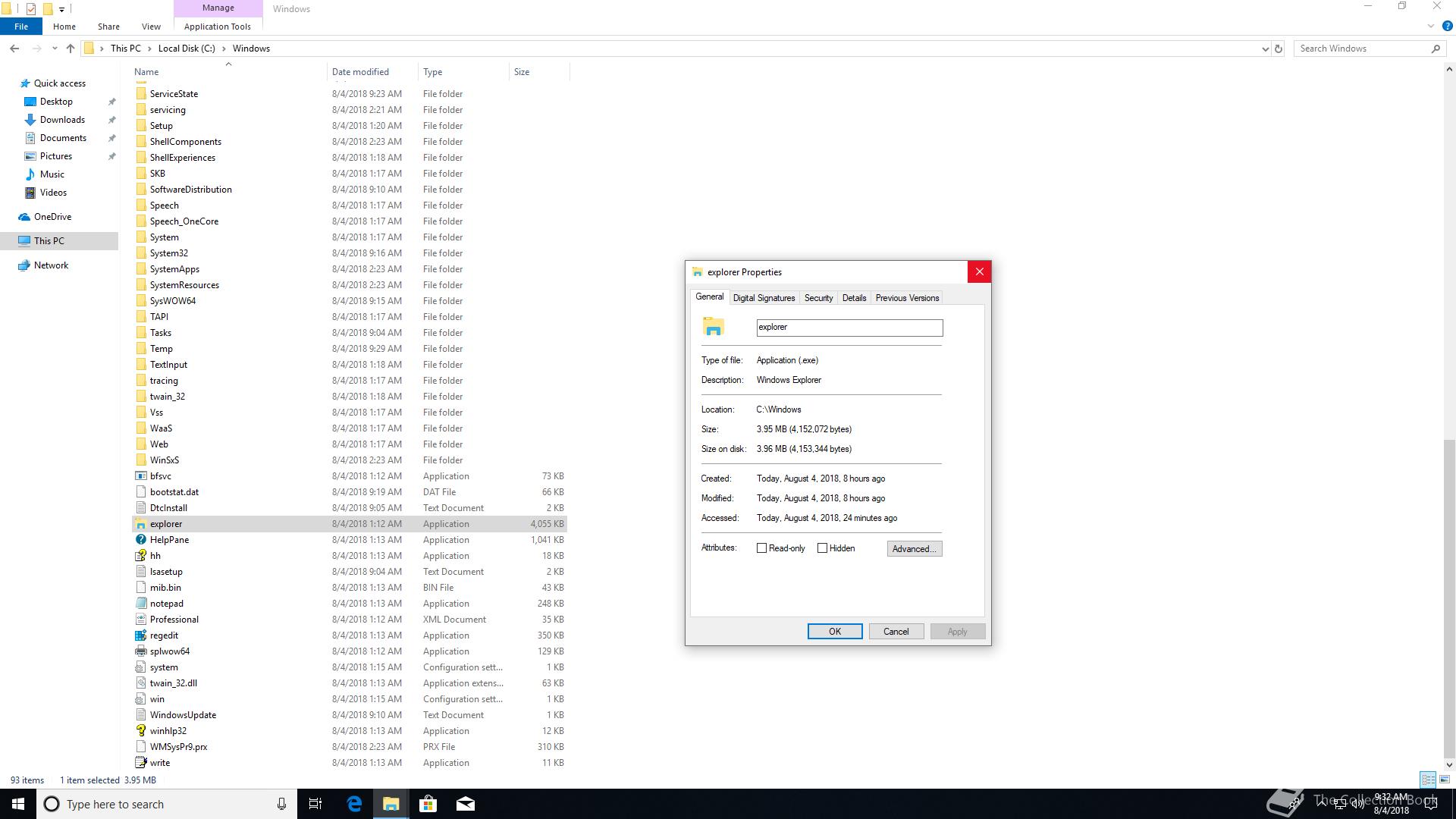Viewport: 1456px width, 819px height.
Task: Click OK in explorer Properties
Action: coord(835,632)
